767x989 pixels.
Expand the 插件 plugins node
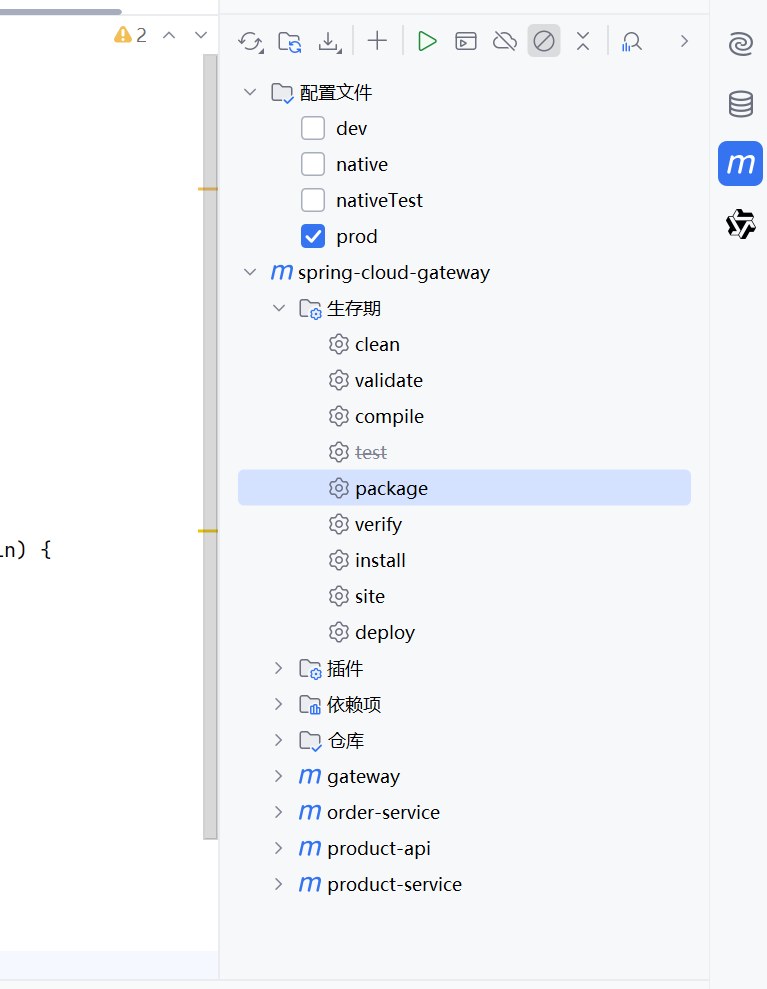click(278, 668)
